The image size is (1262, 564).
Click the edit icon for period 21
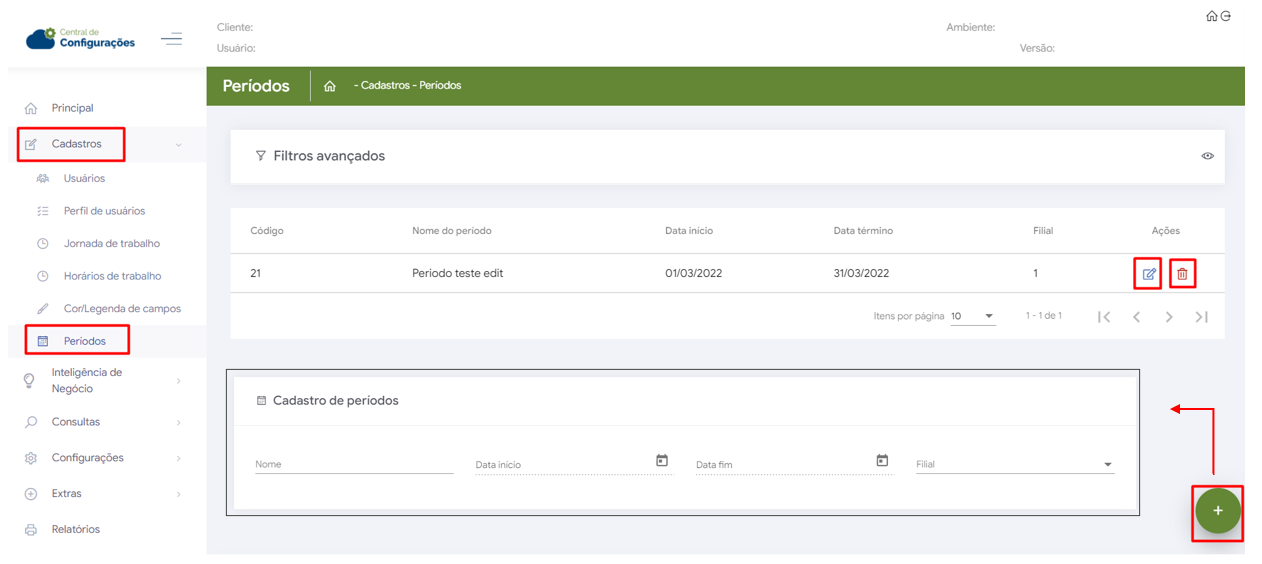(x=1148, y=274)
